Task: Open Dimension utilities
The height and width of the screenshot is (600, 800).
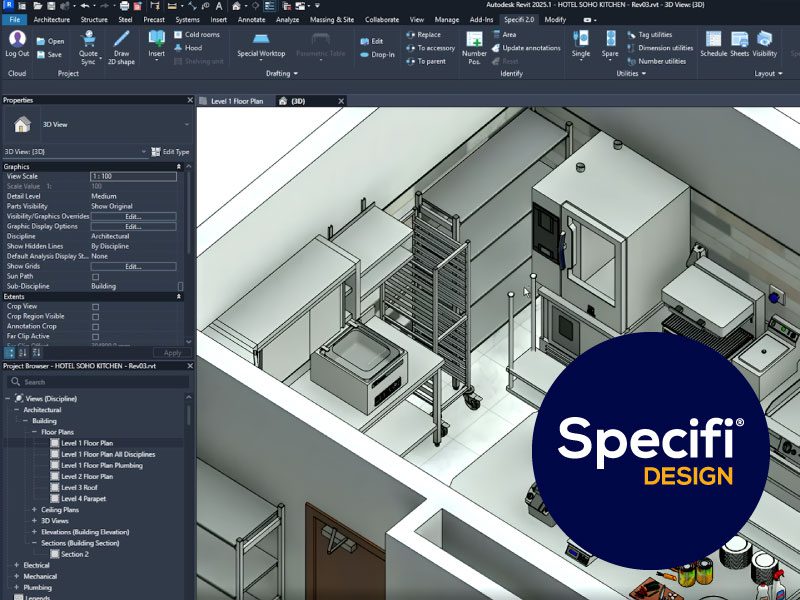Action: pyautogui.click(x=660, y=48)
